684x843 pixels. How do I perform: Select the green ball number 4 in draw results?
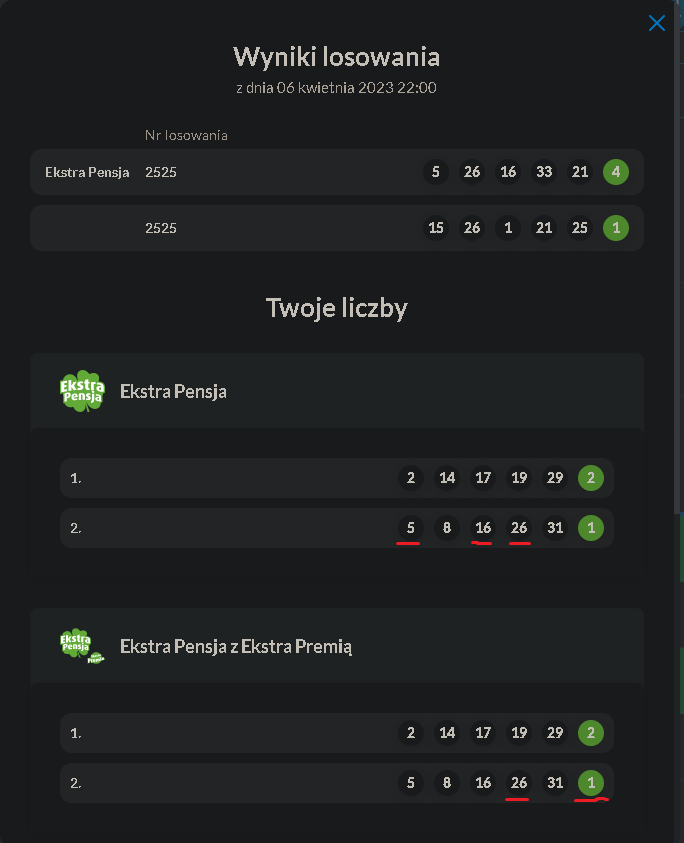pos(616,172)
